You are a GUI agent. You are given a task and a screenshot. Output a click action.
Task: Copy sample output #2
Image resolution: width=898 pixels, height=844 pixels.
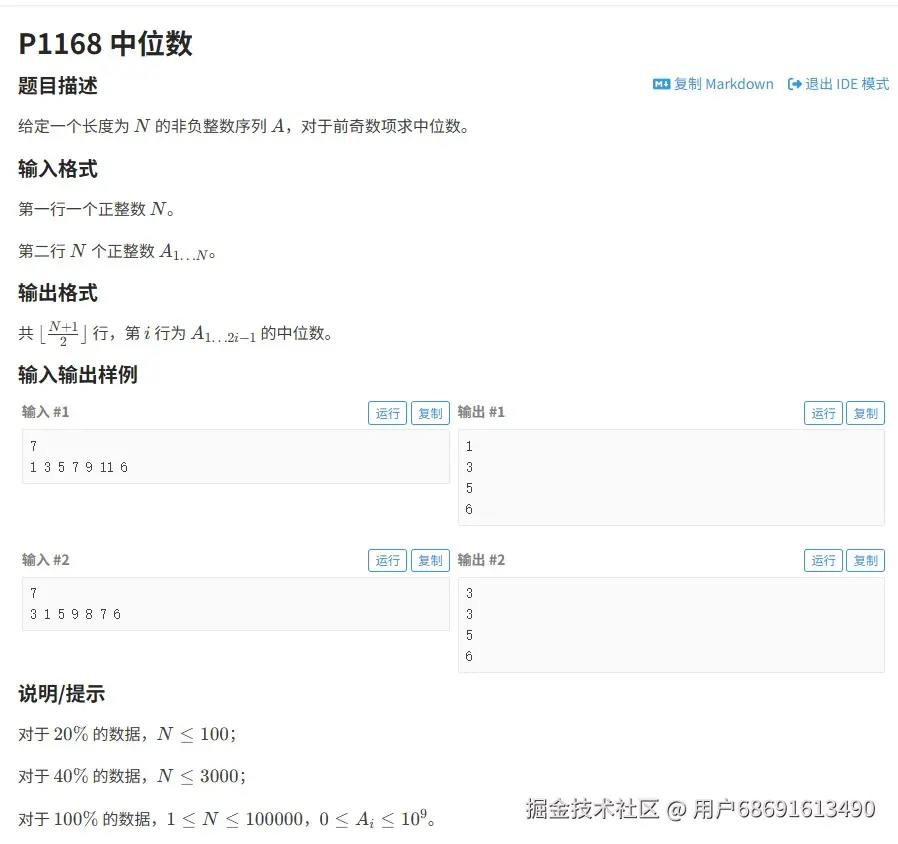pos(864,560)
